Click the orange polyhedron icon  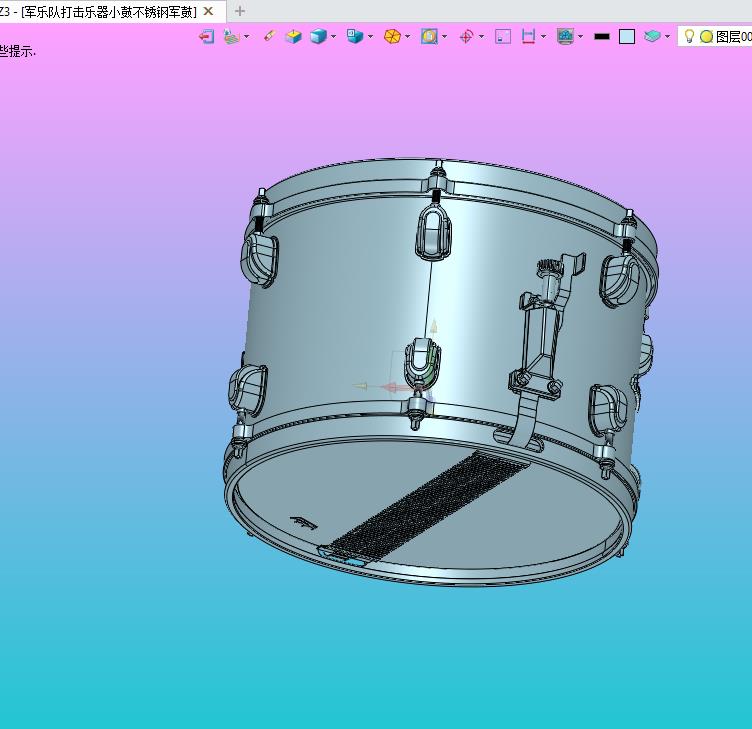pos(392,36)
